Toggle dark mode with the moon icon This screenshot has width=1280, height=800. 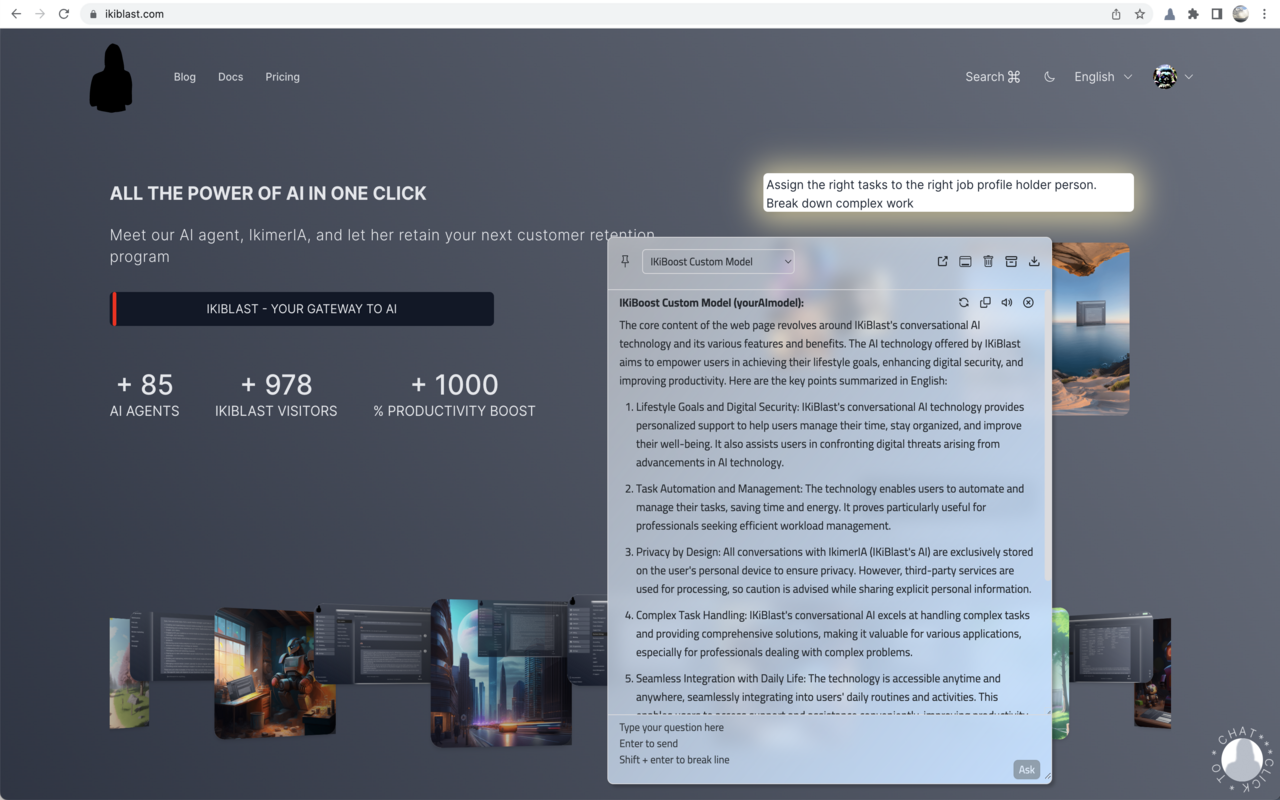[x=1049, y=77]
